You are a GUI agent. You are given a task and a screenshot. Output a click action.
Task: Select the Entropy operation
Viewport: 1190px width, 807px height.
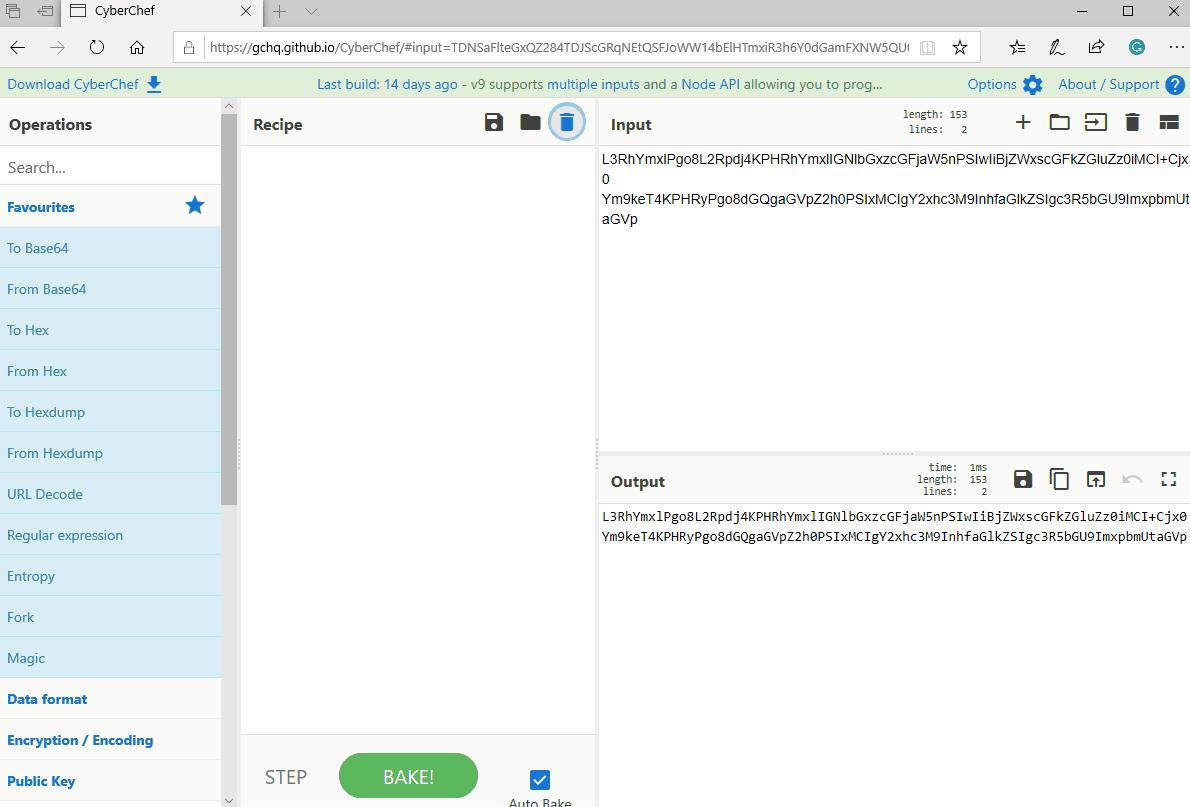(110, 576)
